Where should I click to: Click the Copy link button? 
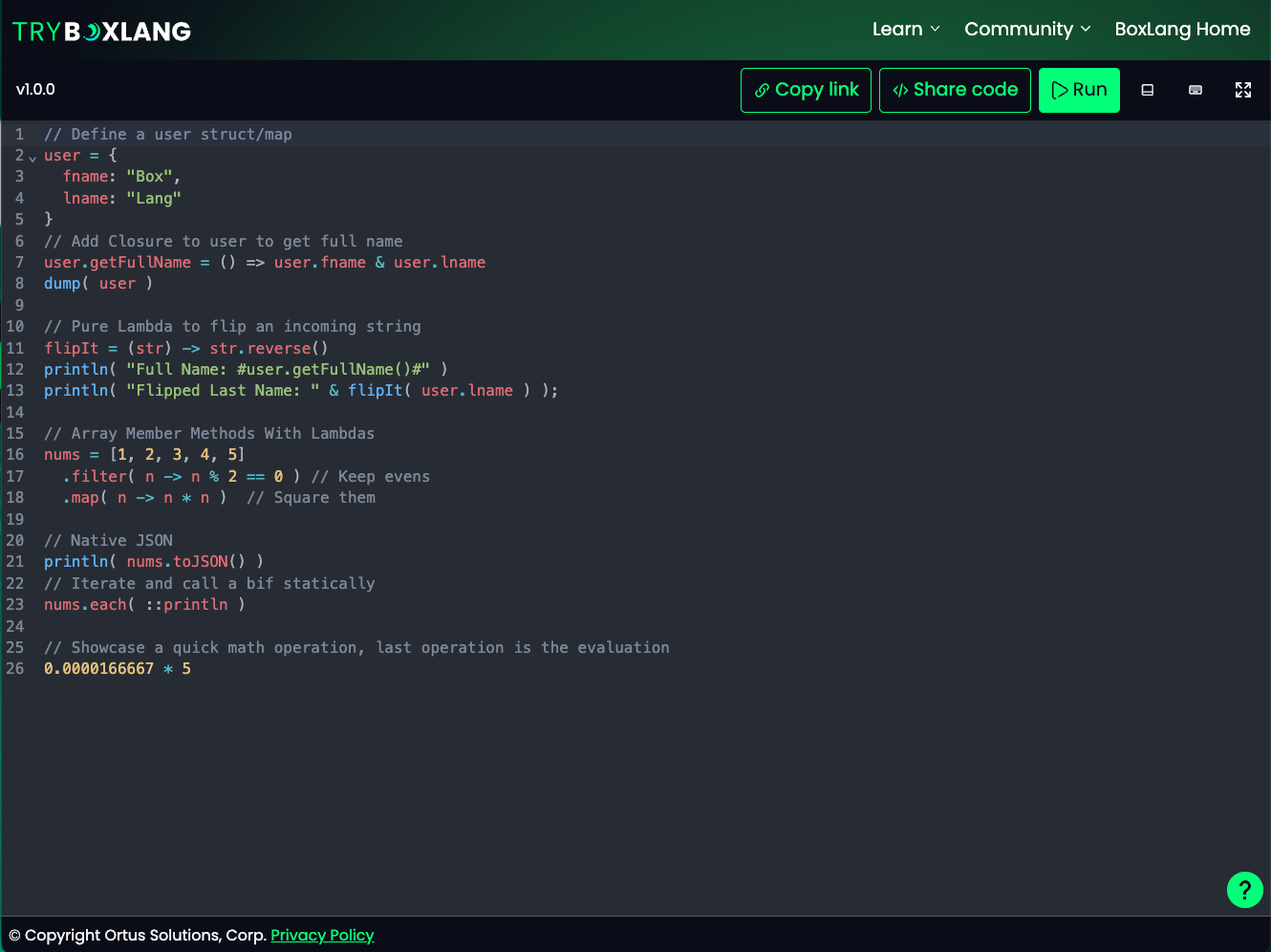(806, 89)
